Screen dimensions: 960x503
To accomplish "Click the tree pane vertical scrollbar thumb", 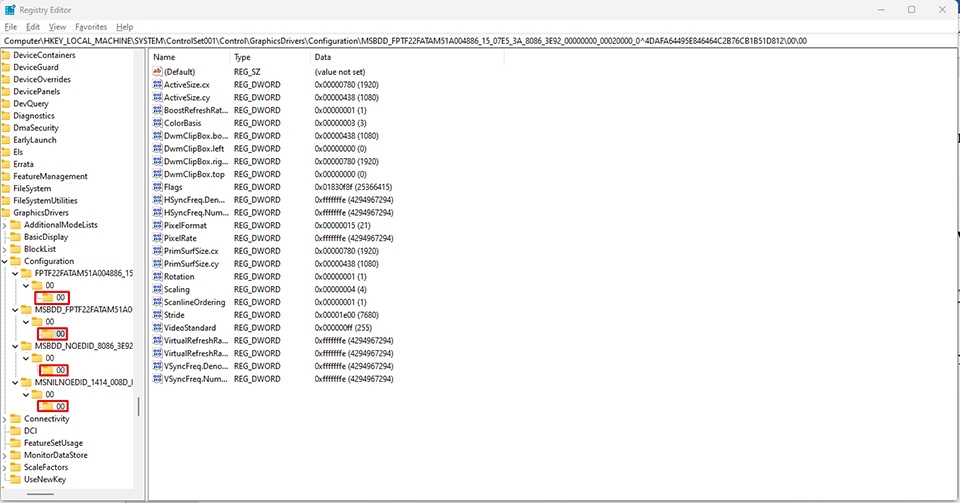I will click(x=138, y=406).
